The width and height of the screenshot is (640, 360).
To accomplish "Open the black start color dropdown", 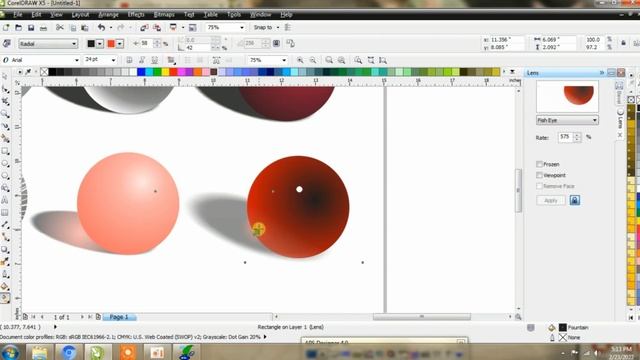I will [100, 44].
